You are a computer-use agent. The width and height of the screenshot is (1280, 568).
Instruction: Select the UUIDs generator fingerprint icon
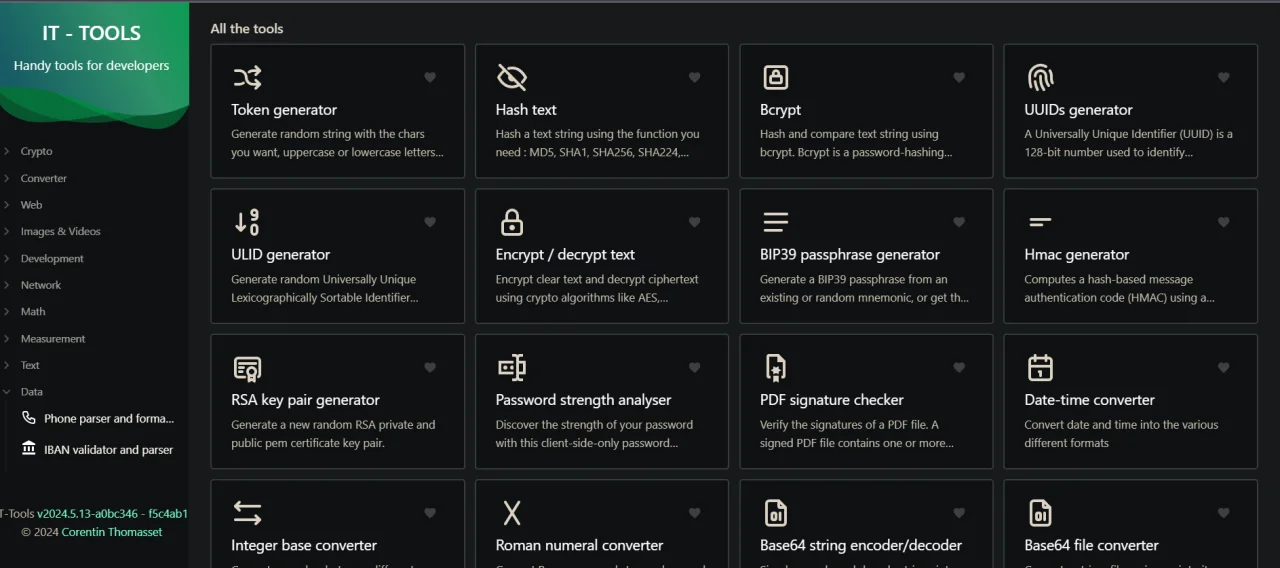[1040, 77]
